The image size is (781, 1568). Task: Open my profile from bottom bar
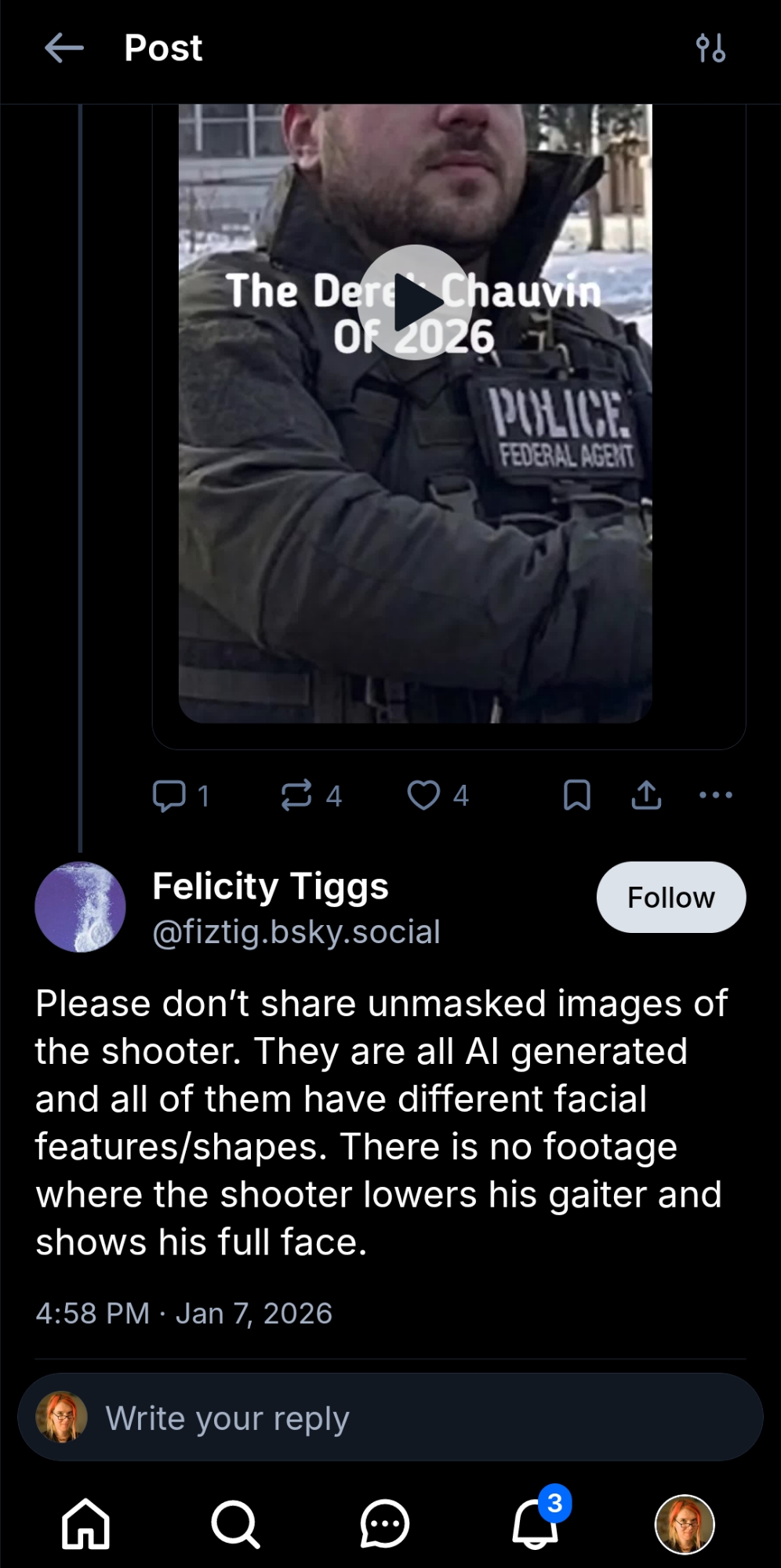pos(685,1524)
